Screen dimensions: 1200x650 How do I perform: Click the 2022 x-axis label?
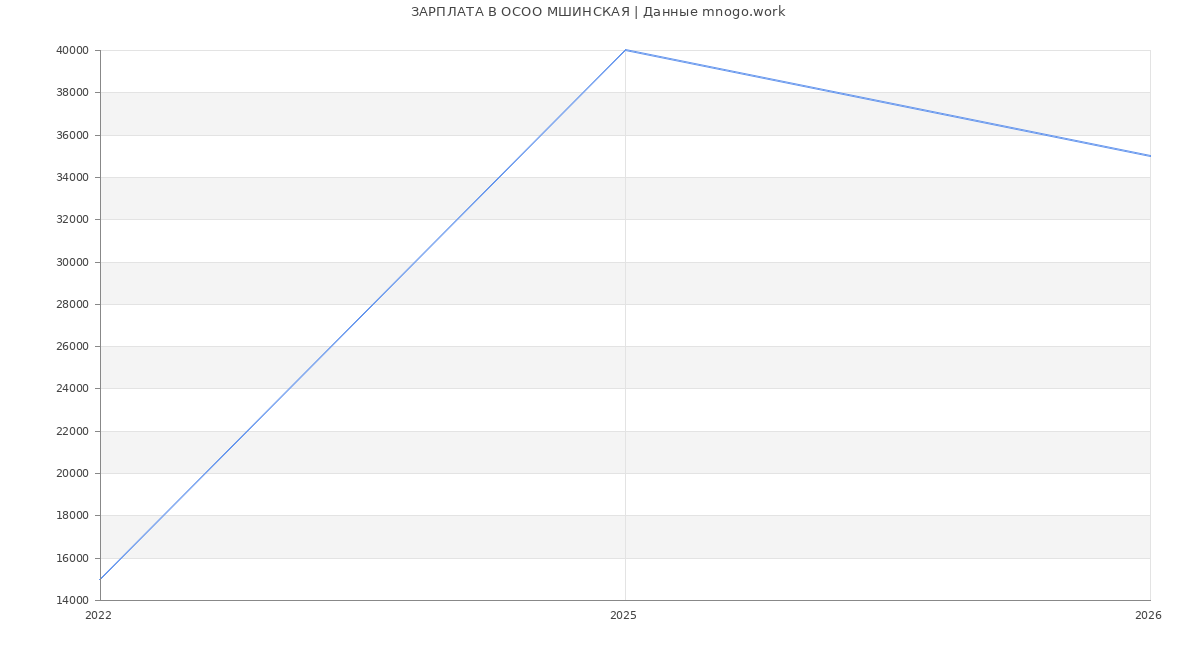pyautogui.click(x=99, y=616)
